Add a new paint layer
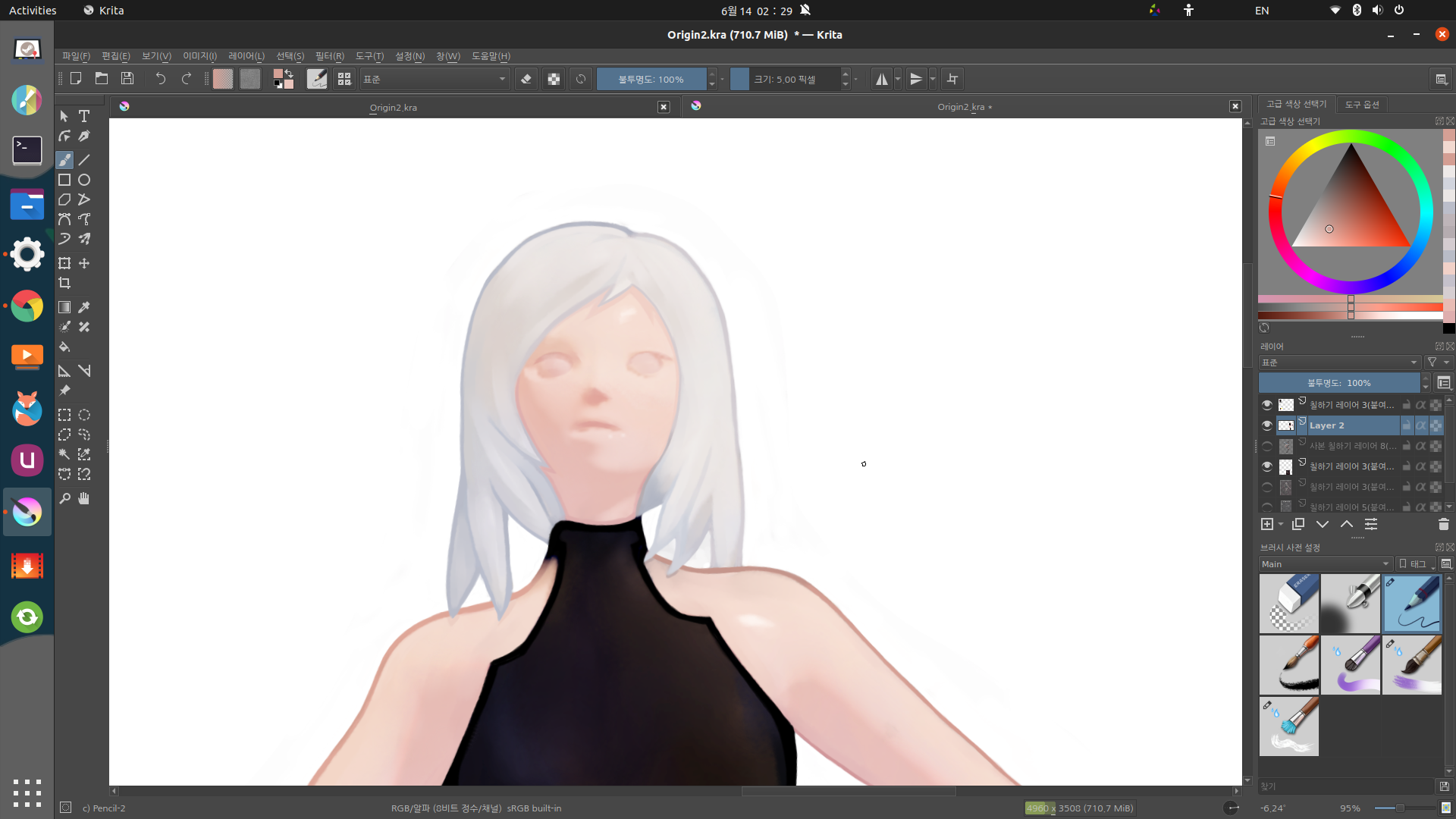The height and width of the screenshot is (819, 1456). (1266, 524)
